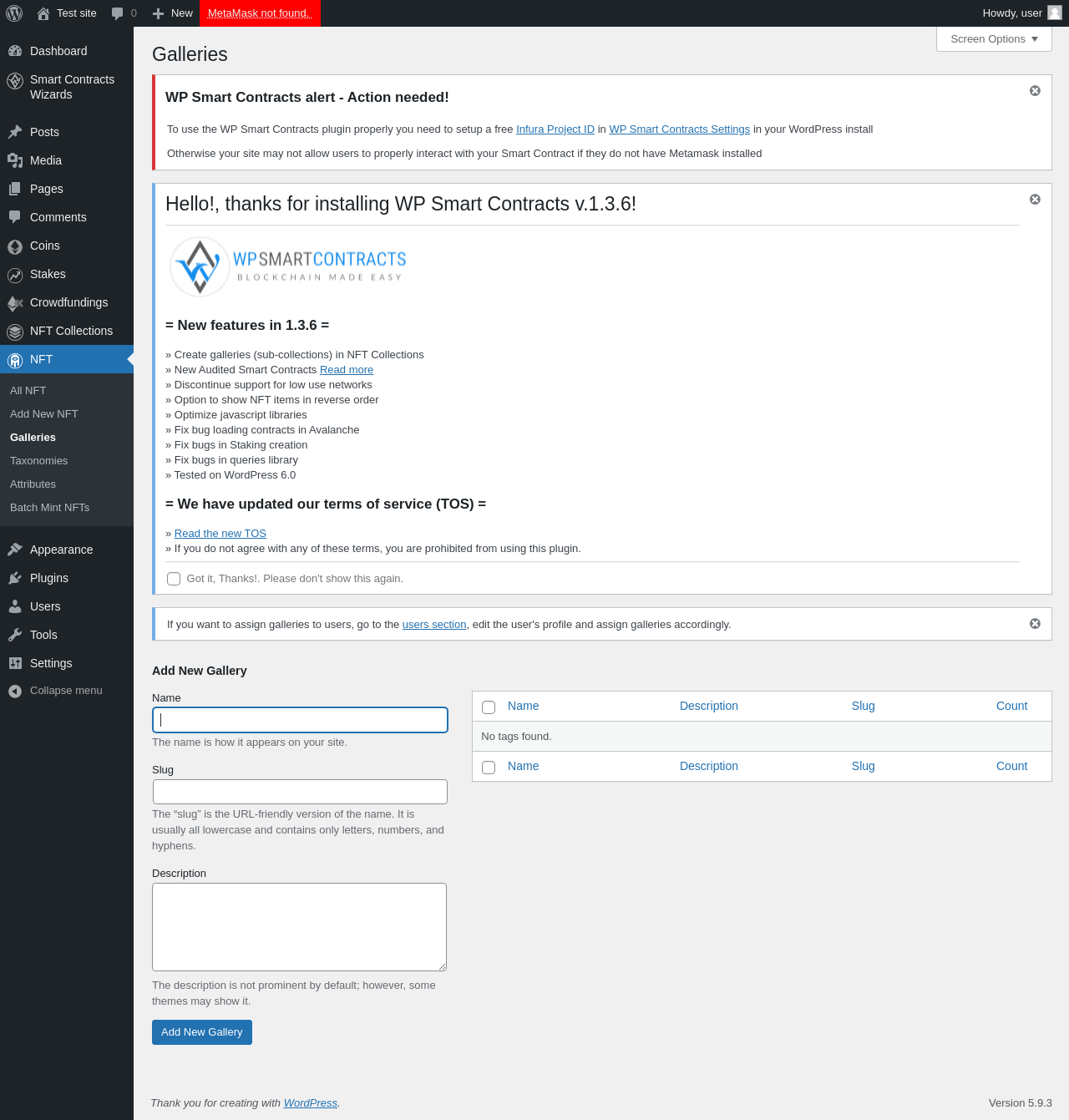This screenshot has height=1120, width=1069.
Task: Open the Stakes chart icon
Action: [x=15, y=275]
